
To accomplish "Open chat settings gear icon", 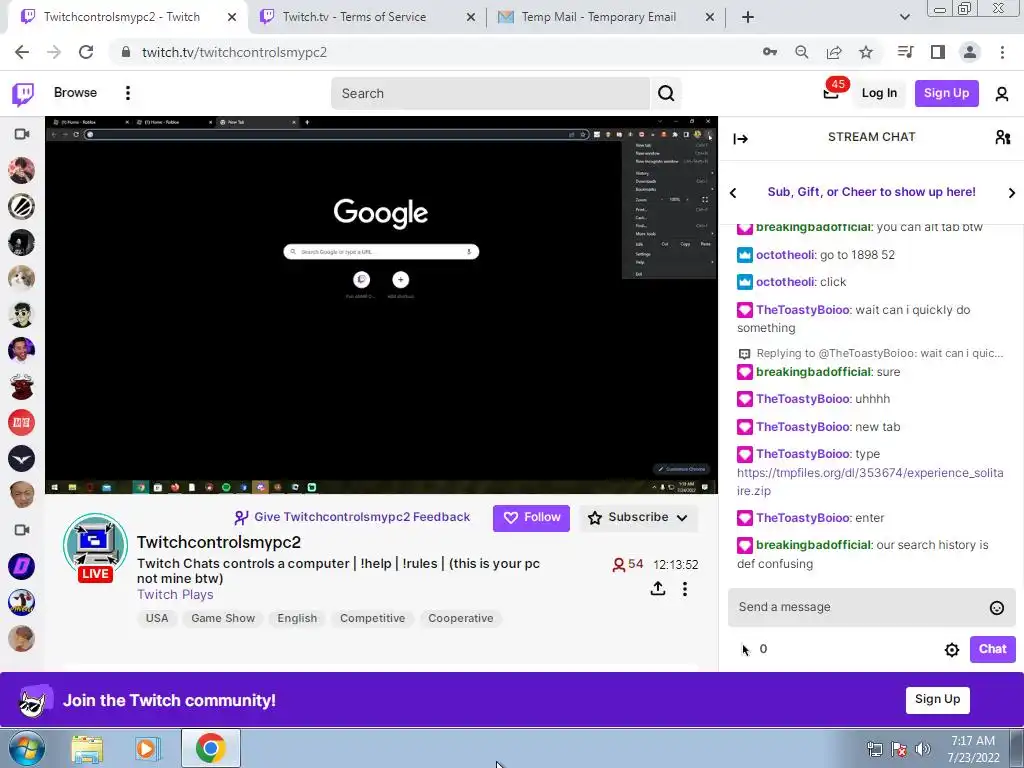I will [x=952, y=650].
